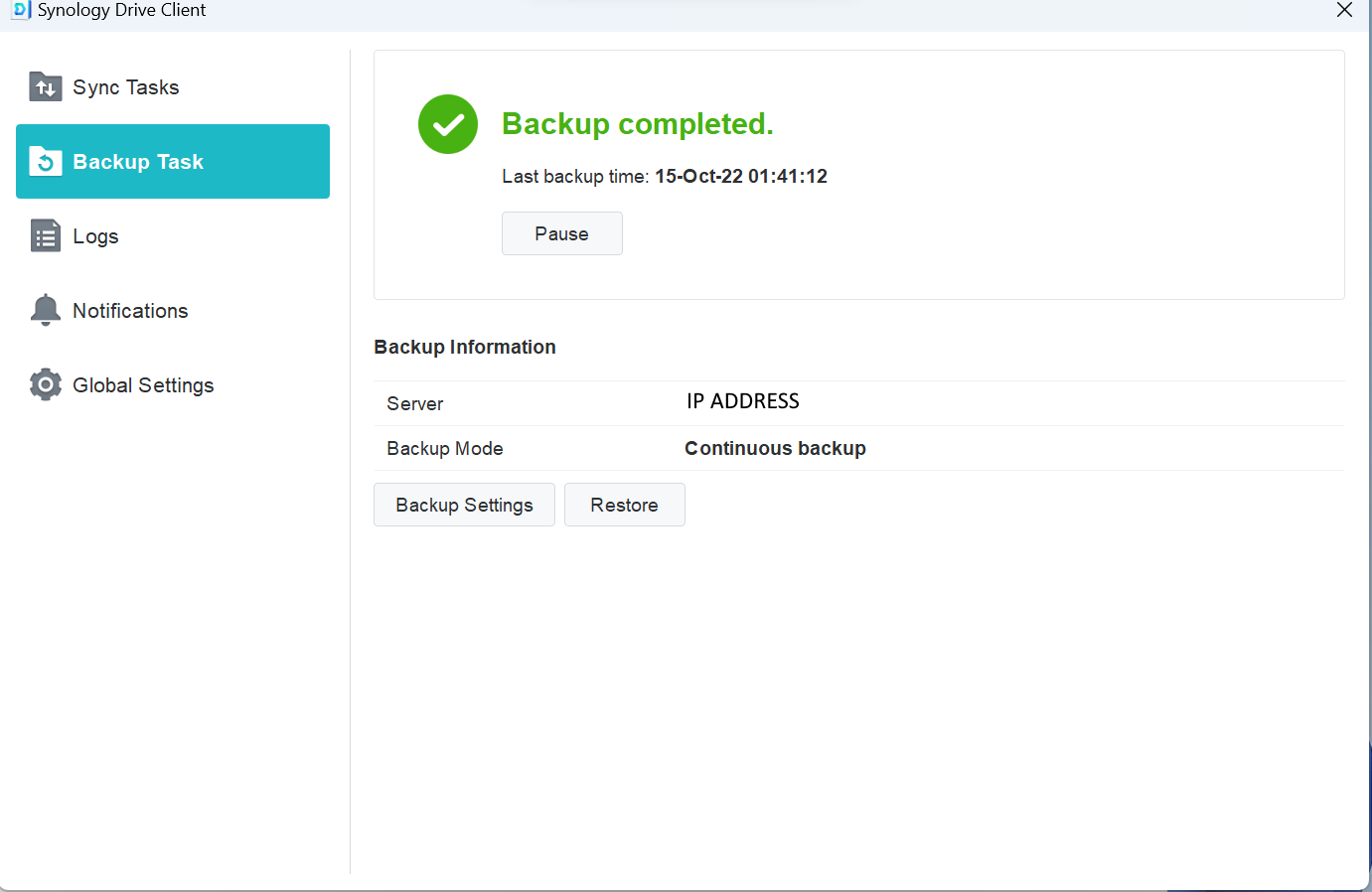Pause the backup task
The image size is (1372, 892).
(x=562, y=233)
